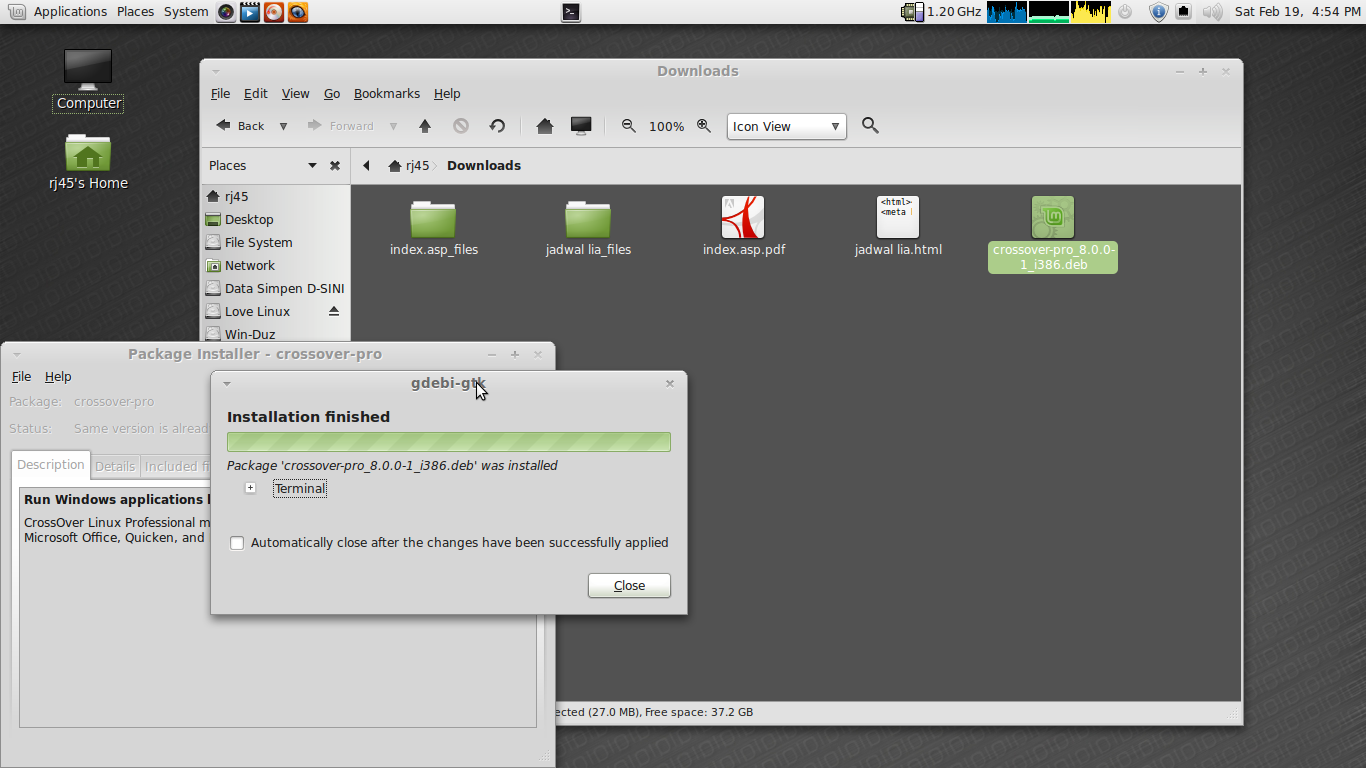Viewport: 1366px width, 768px height.
Task: Click the CPU frequency 1.20 GHz monitor
Action: point(941,12)
